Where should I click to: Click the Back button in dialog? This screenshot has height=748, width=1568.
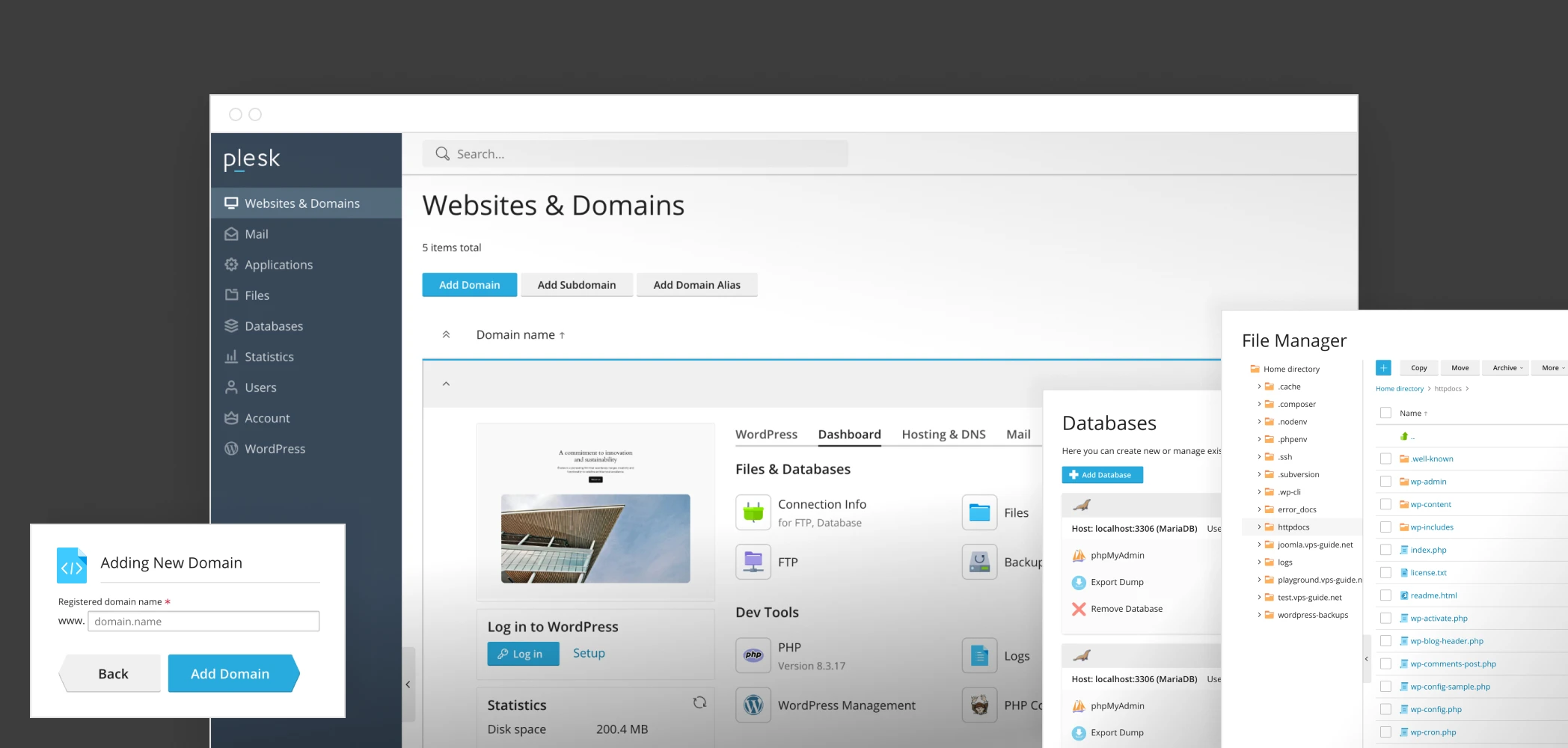(111, 673)
